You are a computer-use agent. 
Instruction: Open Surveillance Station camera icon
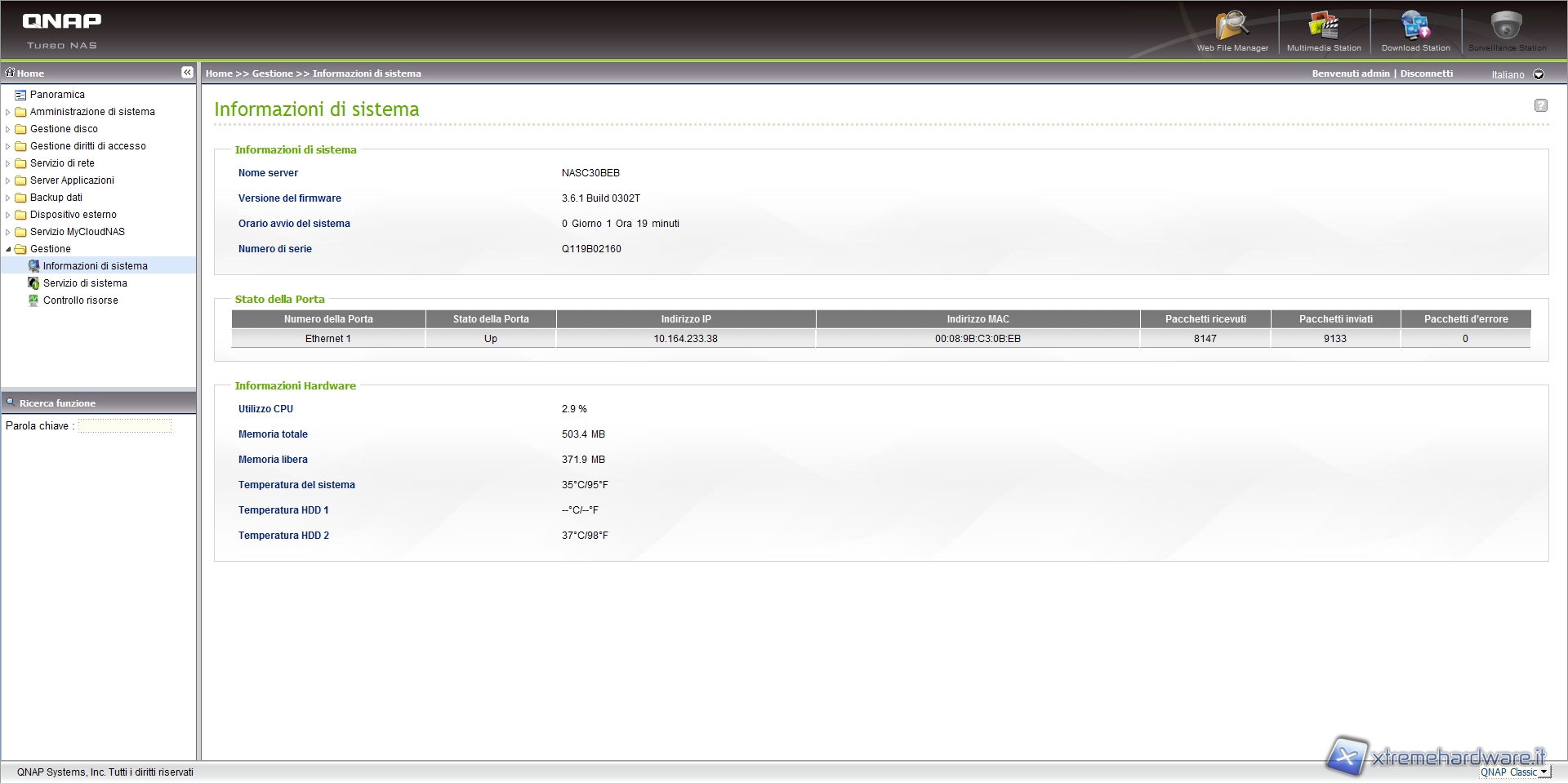click(x=1507, y=27)
